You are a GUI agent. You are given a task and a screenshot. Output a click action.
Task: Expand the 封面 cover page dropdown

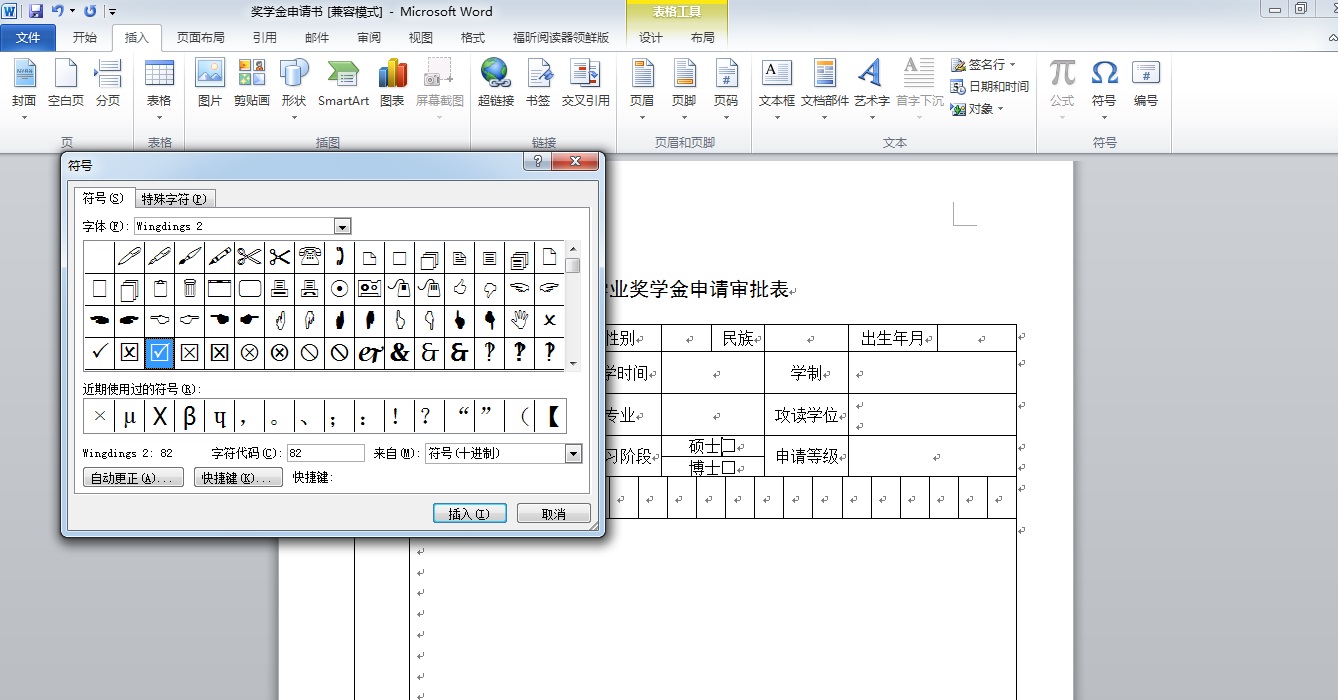pyautogui.click(x=24, y=118)
